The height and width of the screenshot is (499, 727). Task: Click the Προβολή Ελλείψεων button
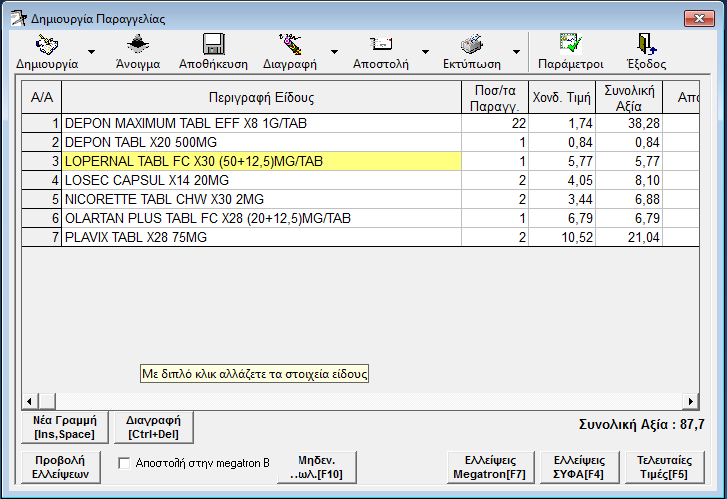61,467
